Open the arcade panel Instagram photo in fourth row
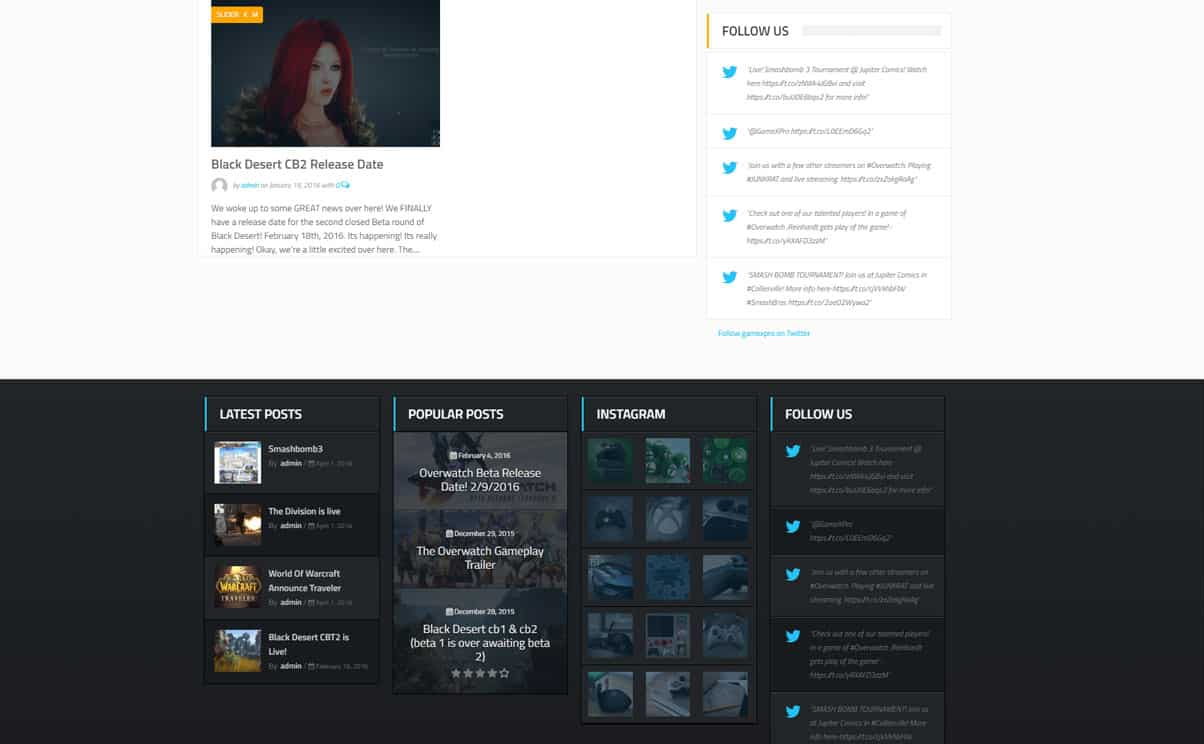This screenshot has height=744, width=1204. point(668,636)
